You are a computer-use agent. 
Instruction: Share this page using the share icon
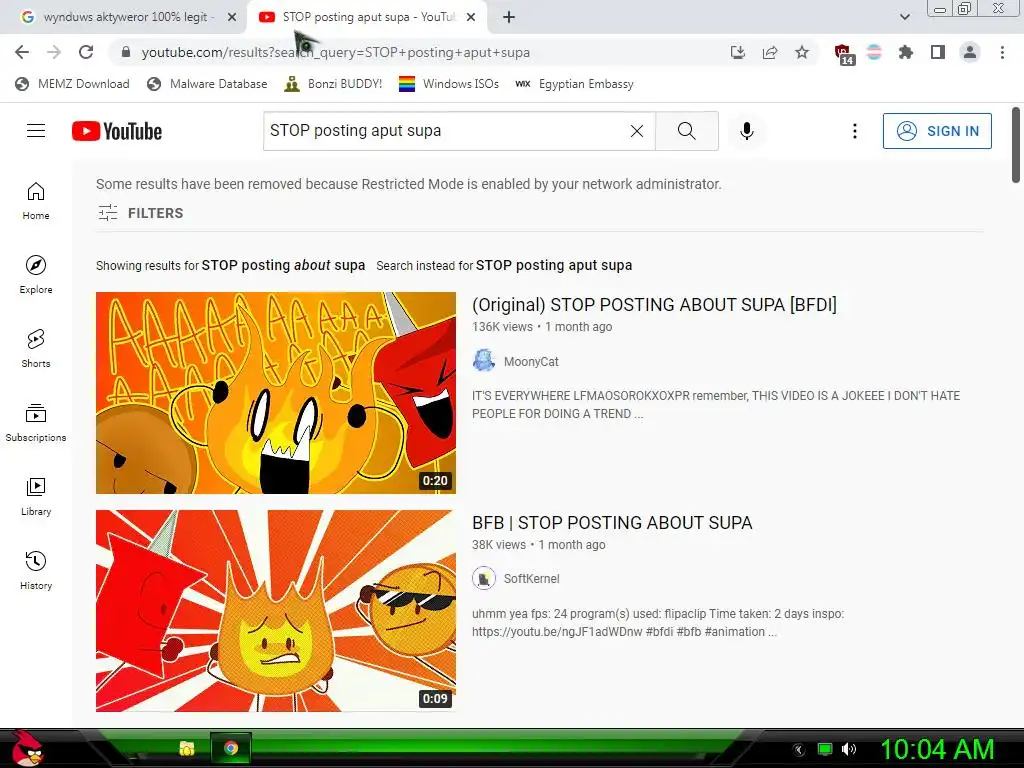pyautogui.click(x=770, y=52)
